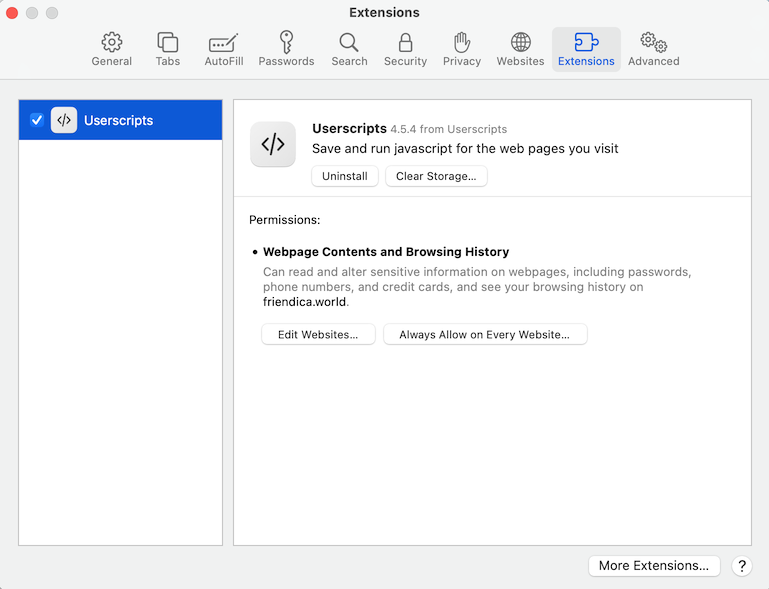Open the help question mark button
The width and height of the screenshot is (769, 589).
click(742, 566)
